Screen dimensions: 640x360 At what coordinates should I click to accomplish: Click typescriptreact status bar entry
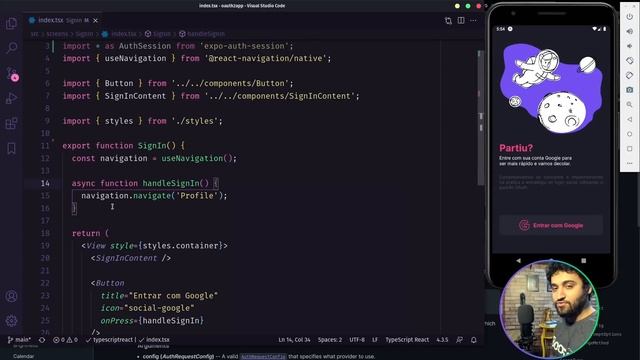pos(109,340)
